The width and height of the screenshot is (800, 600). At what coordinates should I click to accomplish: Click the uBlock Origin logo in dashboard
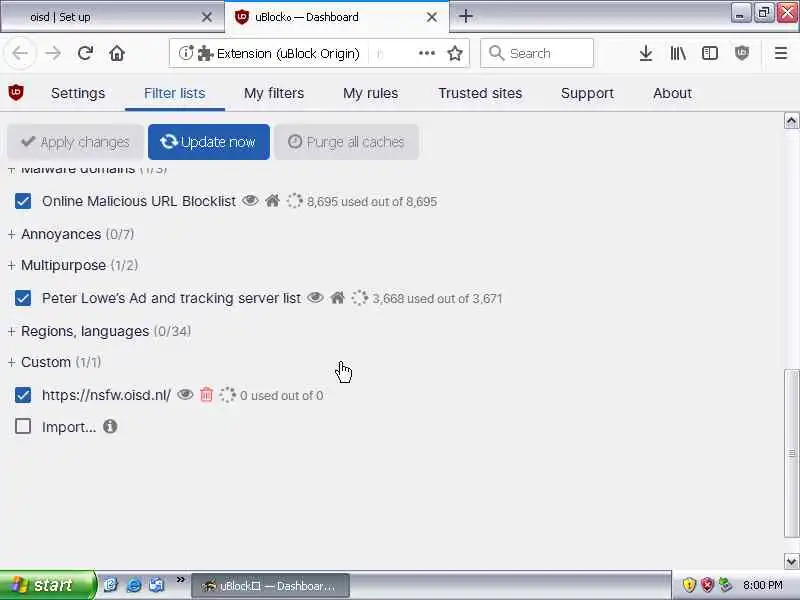tap(16, 92)
